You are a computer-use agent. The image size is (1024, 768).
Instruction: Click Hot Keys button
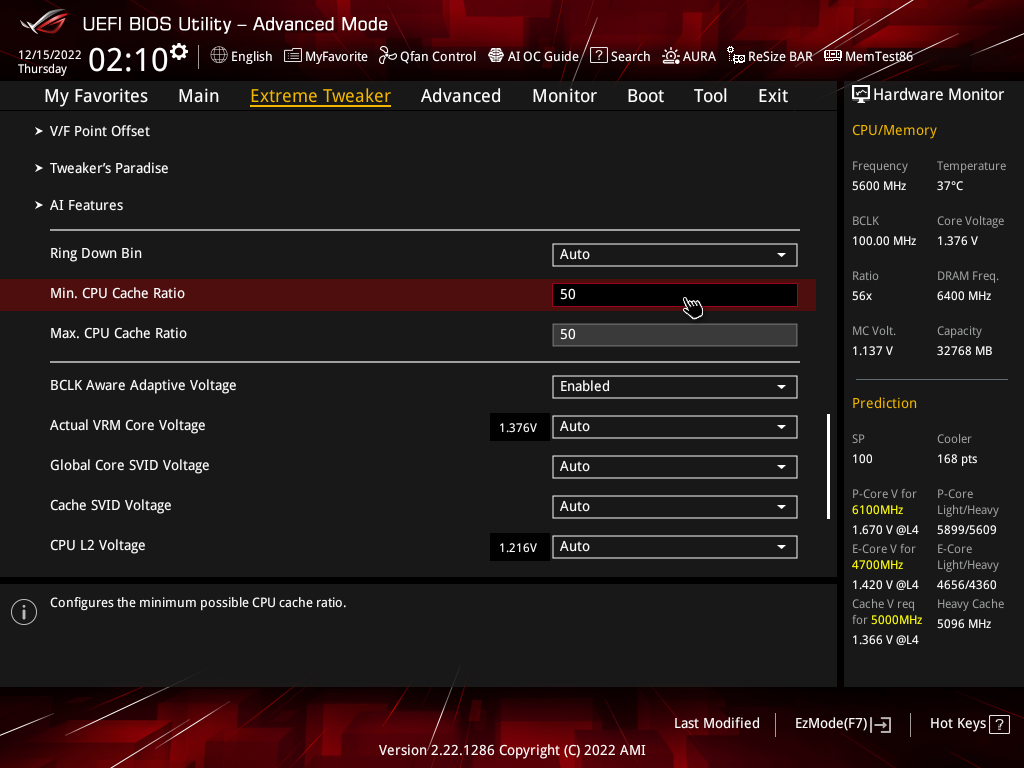(x=969, y=724)
